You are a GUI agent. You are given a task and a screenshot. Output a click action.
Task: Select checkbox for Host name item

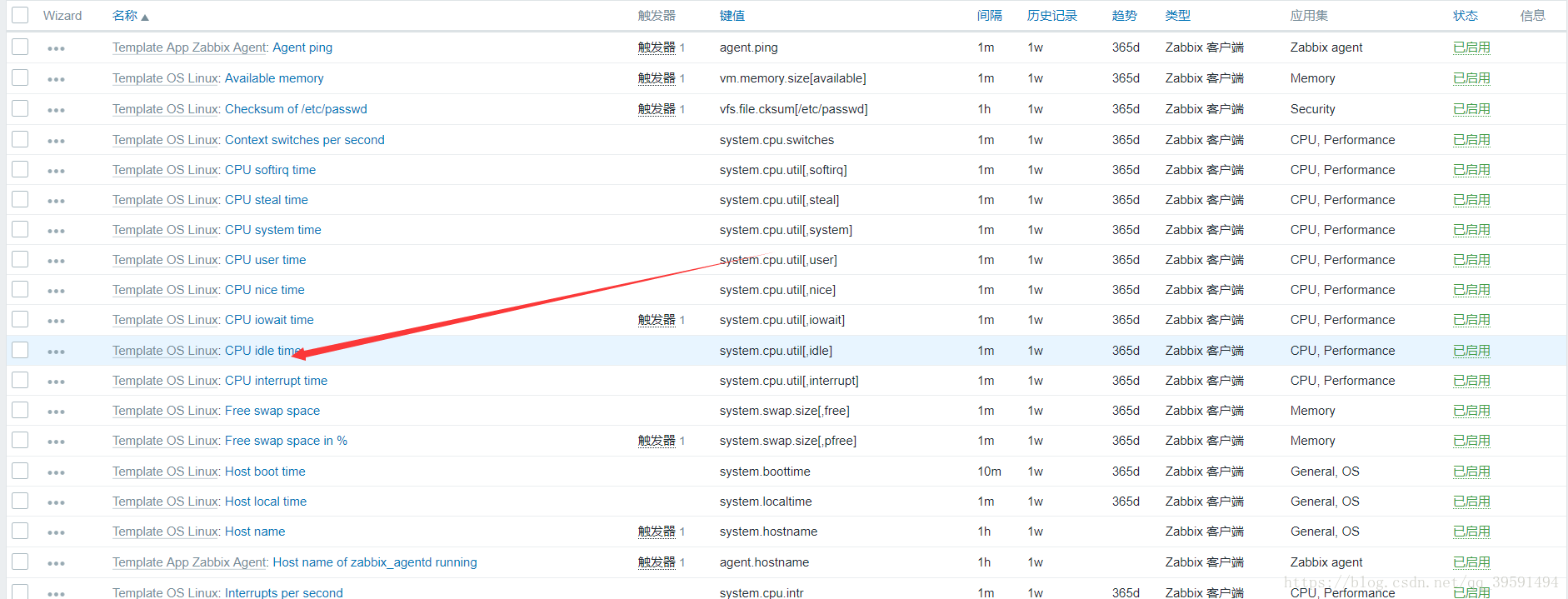pos(20,531)
